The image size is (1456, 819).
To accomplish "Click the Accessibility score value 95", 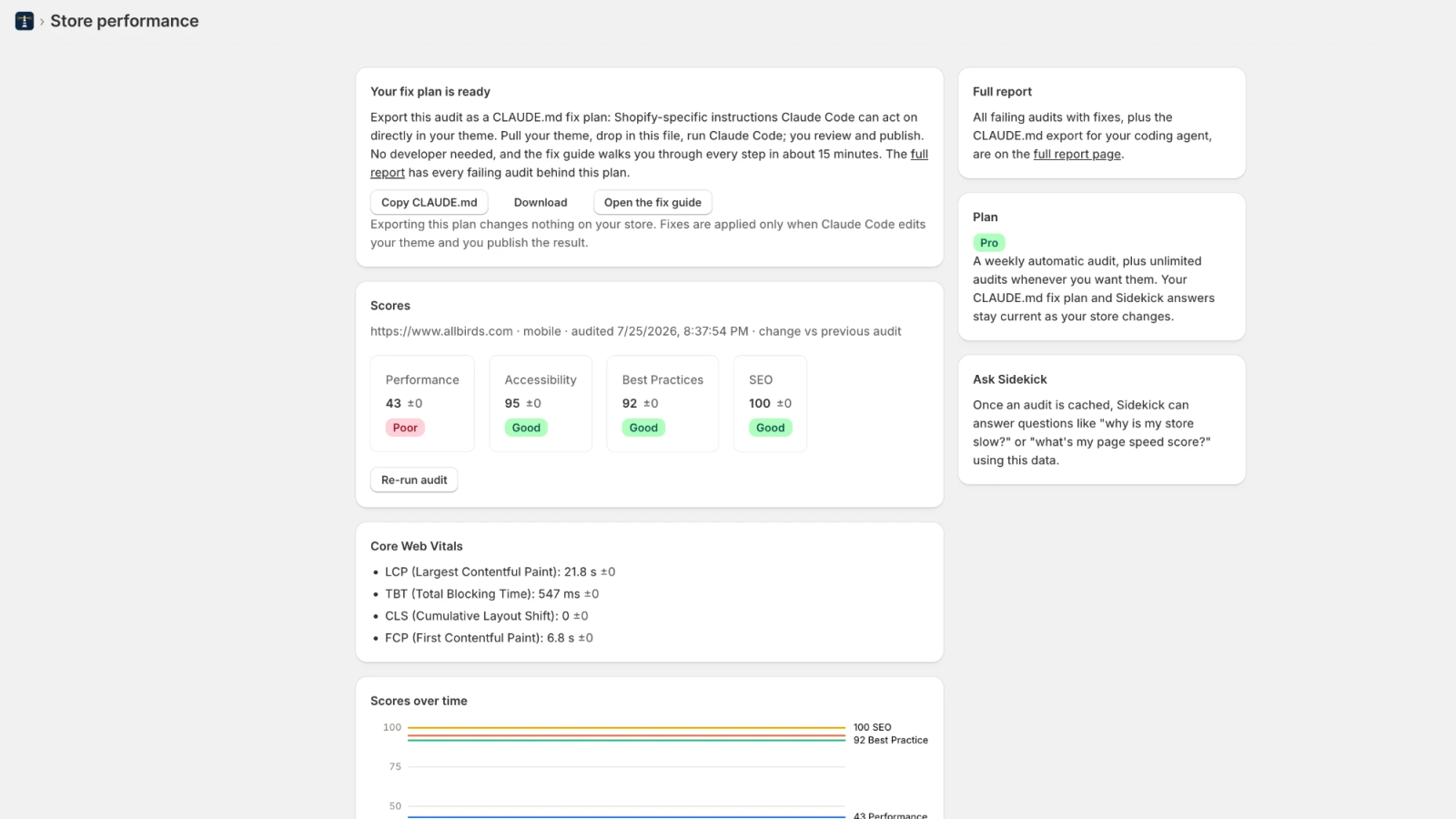I will click(x=512, y=403).
